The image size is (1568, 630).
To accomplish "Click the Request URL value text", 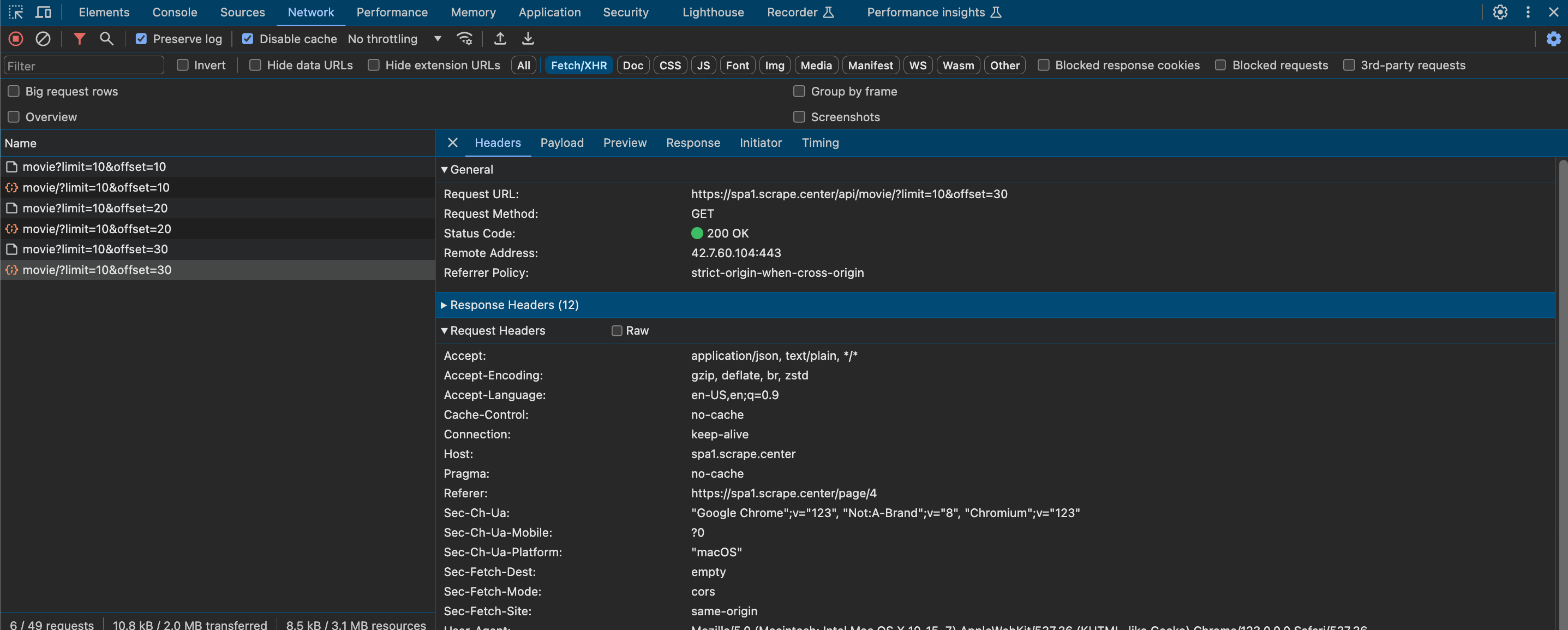I will click(x=849, y=194).
